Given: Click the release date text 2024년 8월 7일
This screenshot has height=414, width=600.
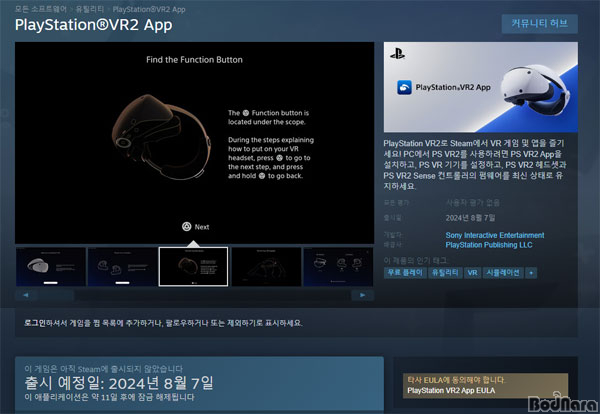Looking at the screenshot, I should coord(470,218).
